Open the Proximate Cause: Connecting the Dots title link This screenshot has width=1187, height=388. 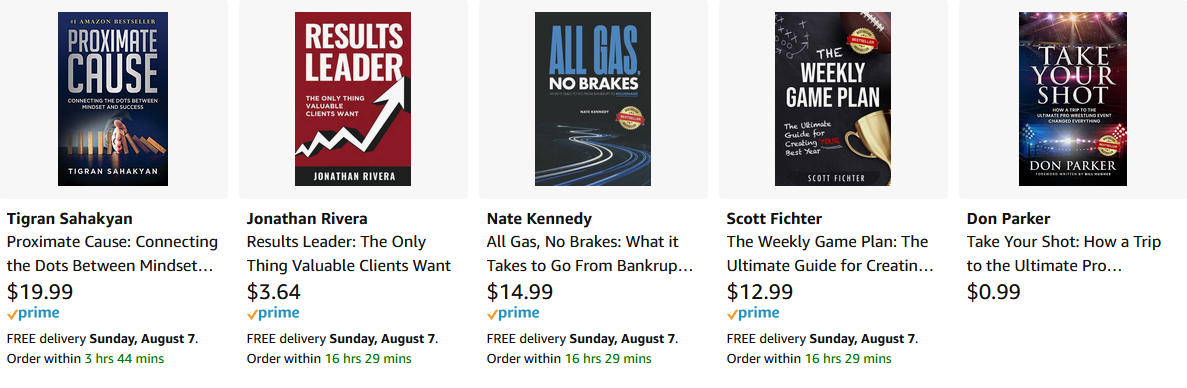[x=113, y=254]
